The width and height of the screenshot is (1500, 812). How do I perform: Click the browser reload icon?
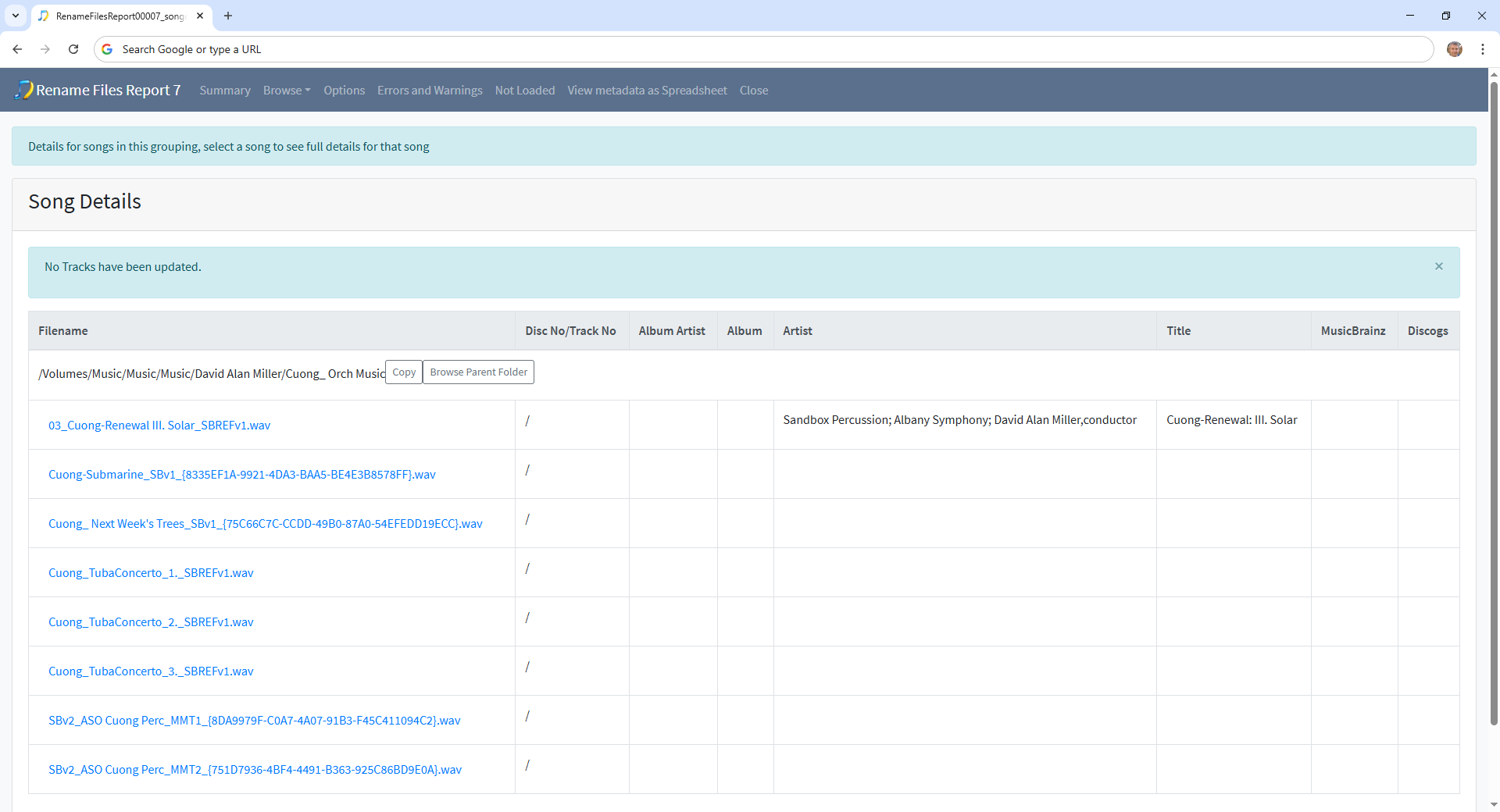73,49
